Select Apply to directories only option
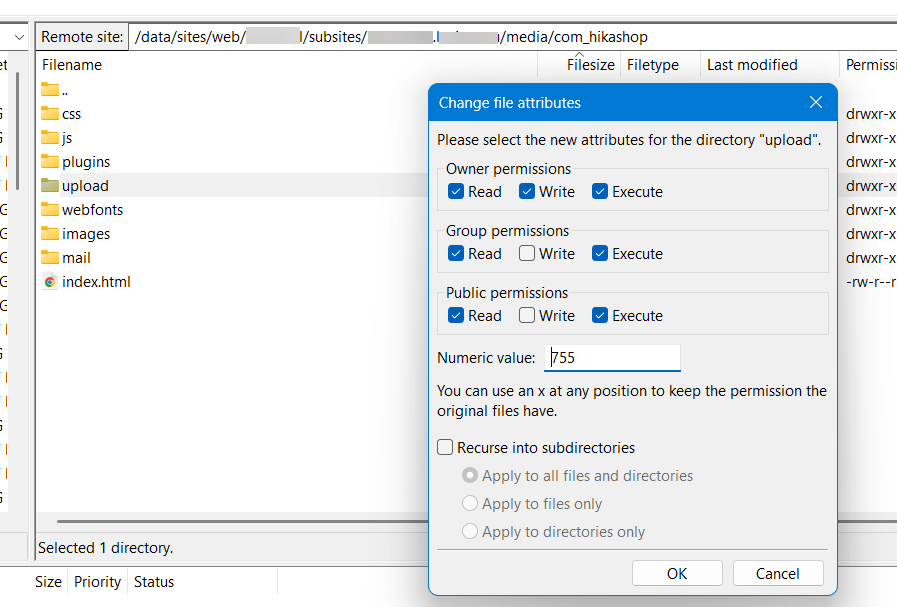Image resolution: width=897 pixels, height=607 pixels. [x=470, y=532]
